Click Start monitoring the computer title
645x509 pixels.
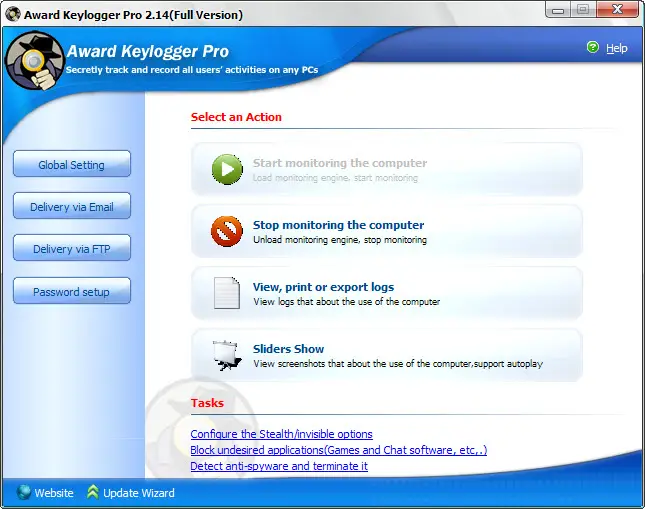pyautogui.click(x=340, y=163)
